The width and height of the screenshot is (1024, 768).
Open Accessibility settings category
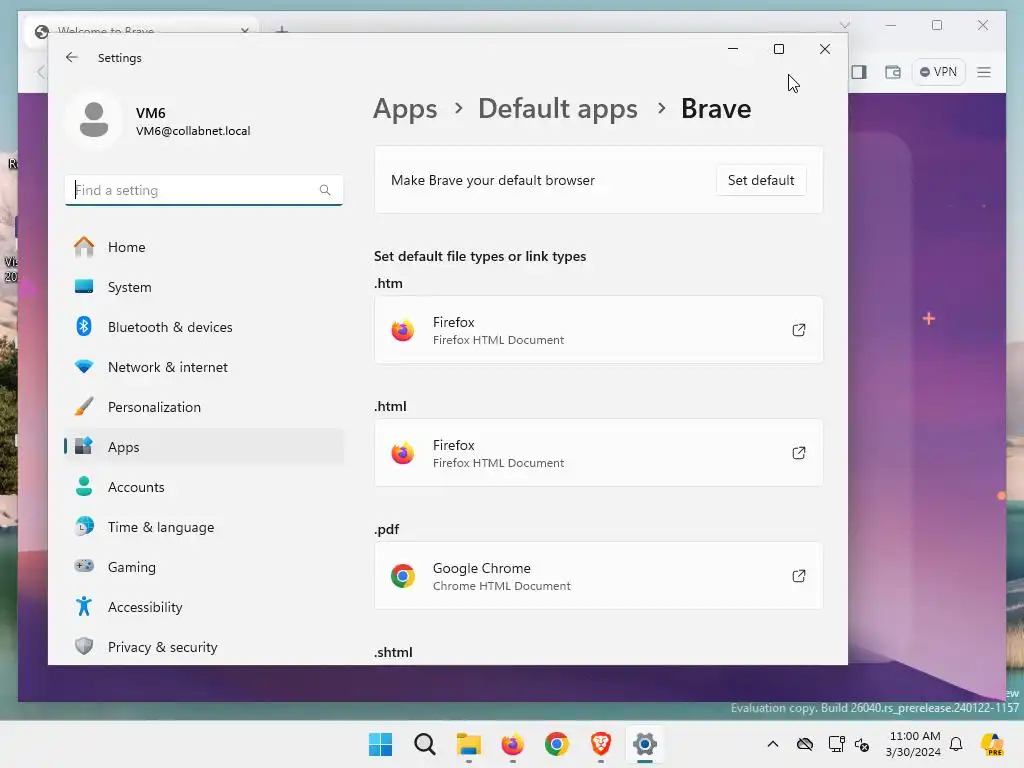pos(204,607)
